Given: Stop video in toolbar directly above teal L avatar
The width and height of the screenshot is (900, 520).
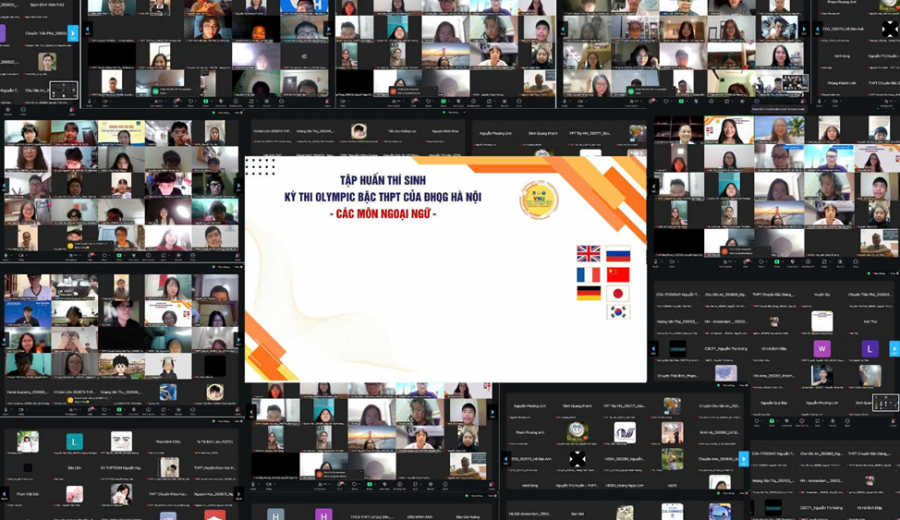Looking at the screenshot, I should (22, 410).
